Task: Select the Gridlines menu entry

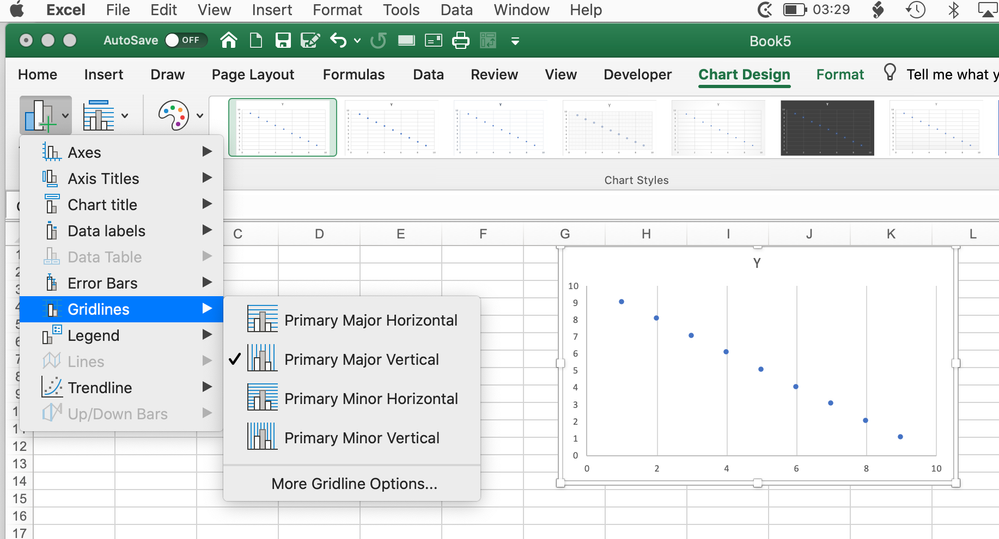Action: pos(122,309)
